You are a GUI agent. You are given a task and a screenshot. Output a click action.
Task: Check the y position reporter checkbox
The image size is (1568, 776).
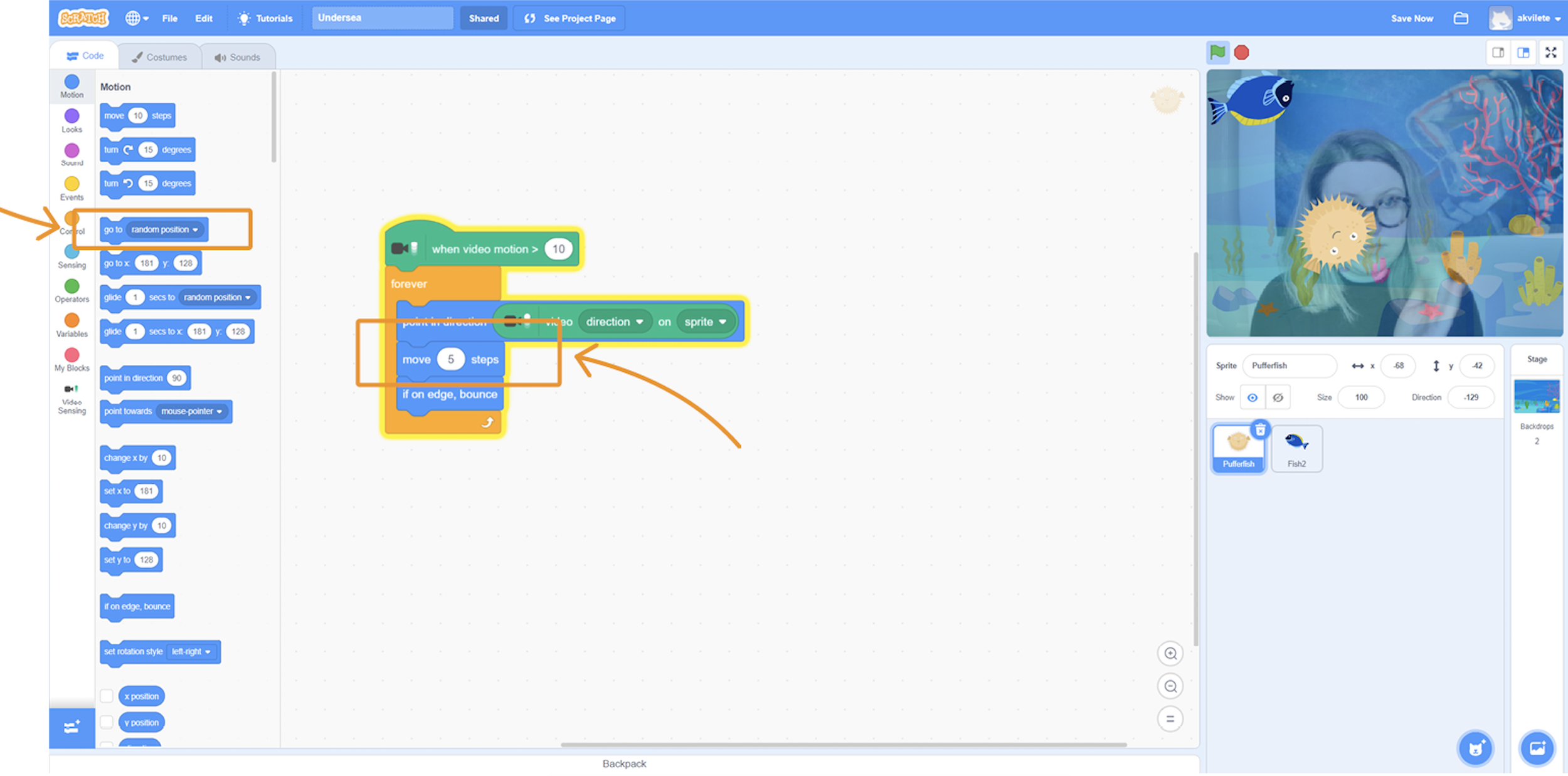107,722
